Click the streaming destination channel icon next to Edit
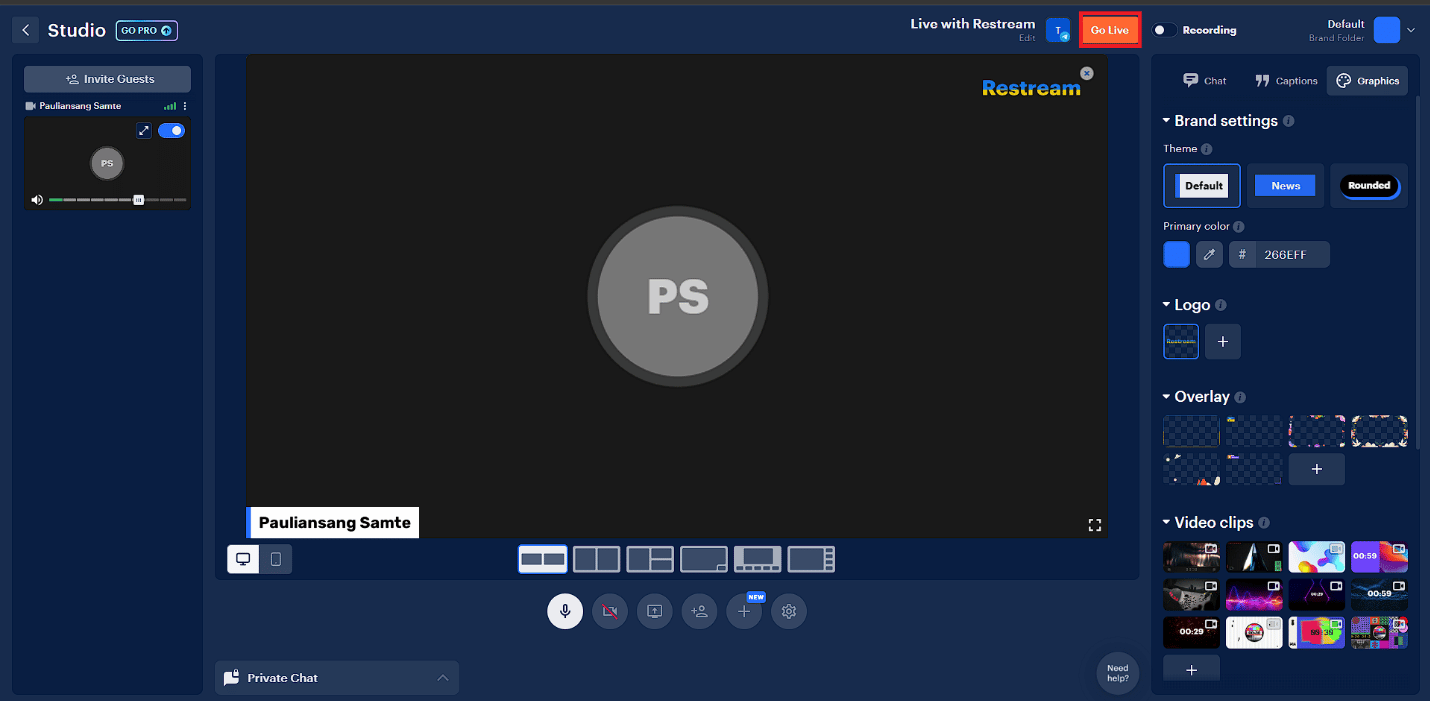1430x701 pixels. [x=1058, y=30]
